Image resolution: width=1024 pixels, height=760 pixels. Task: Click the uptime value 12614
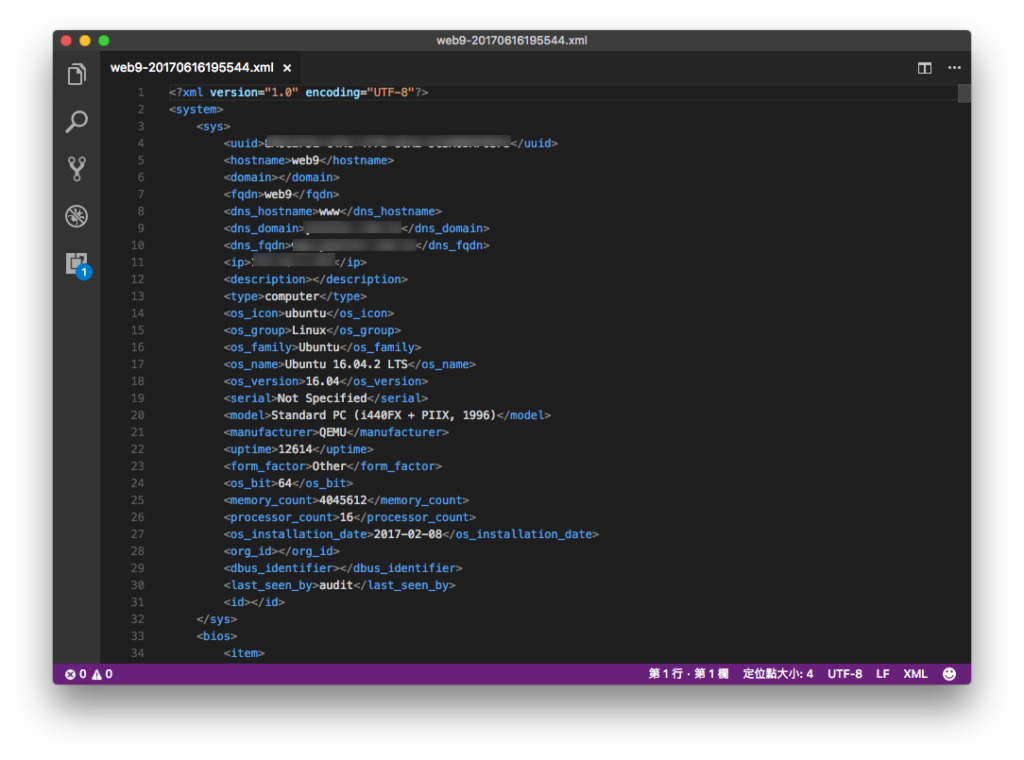(295, 449)
